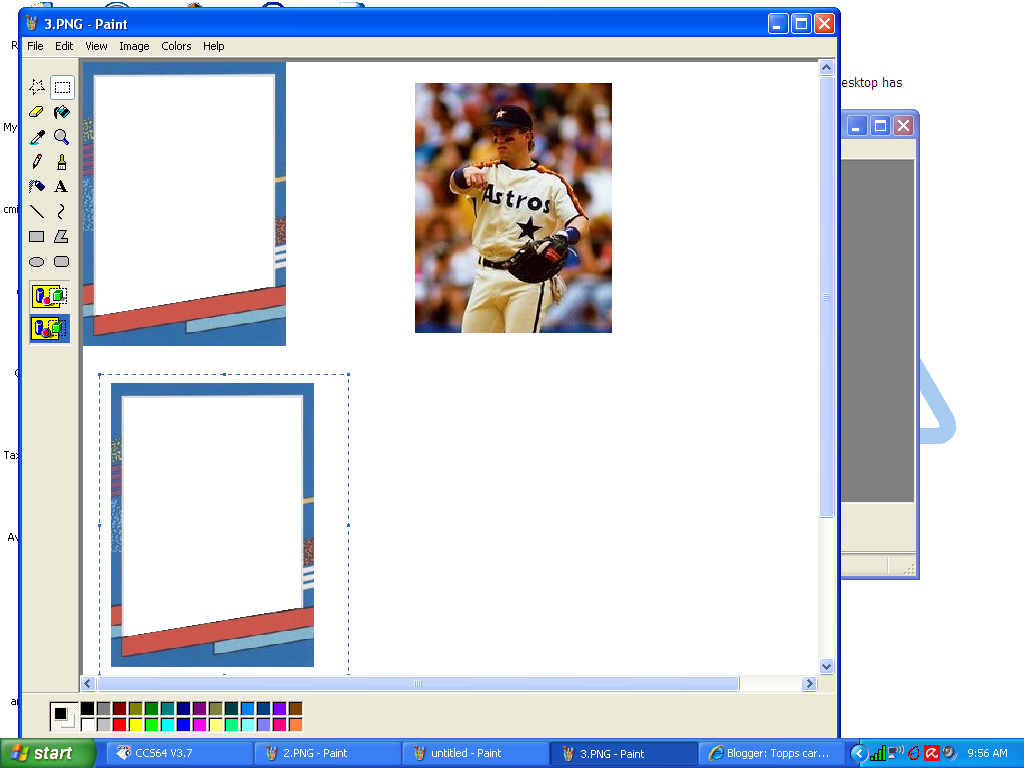Choose the Fill With Color bucket tool

(62, 112)
